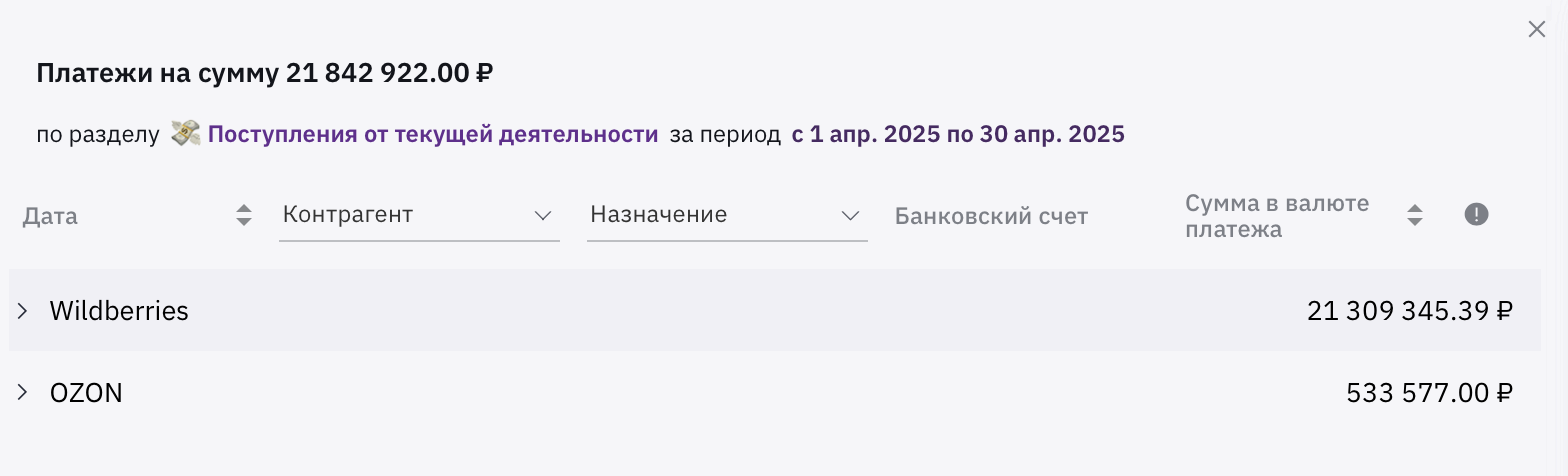Viewport: 1568px width, 476px height.
Task: Click the Дата column header
Action: (x=50, y=216)
